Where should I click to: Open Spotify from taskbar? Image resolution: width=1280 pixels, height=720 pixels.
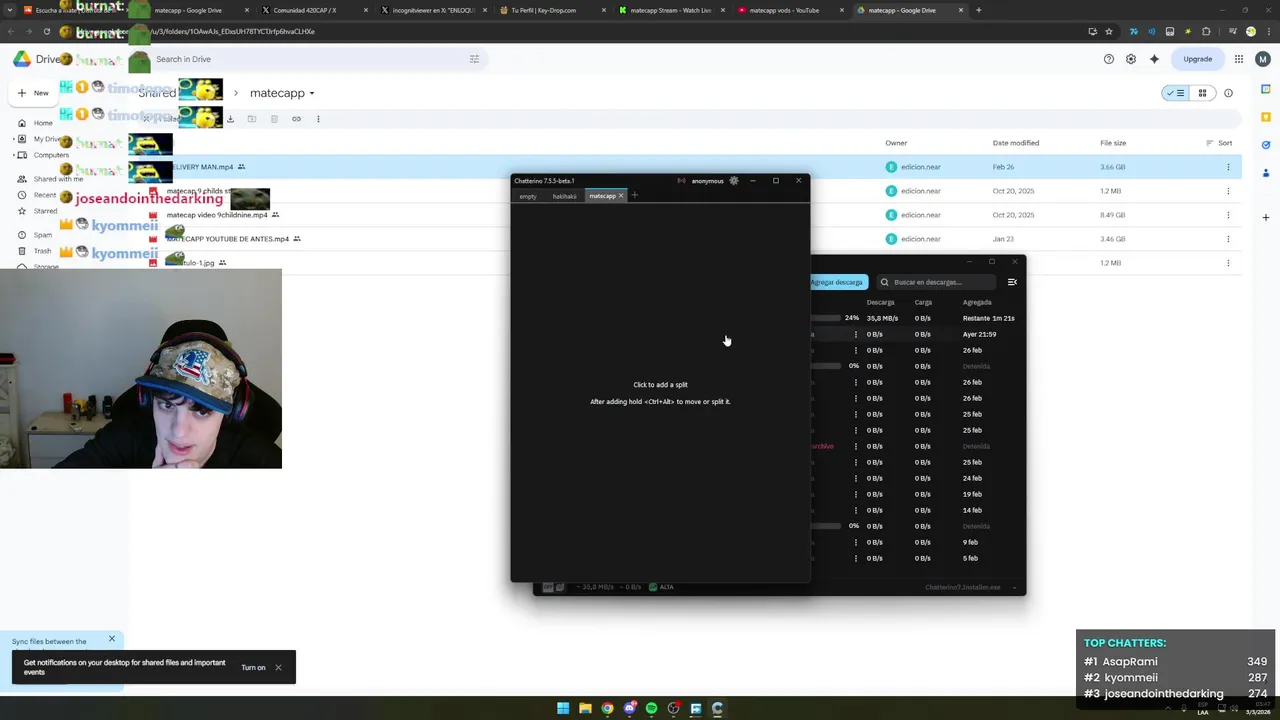651,708
